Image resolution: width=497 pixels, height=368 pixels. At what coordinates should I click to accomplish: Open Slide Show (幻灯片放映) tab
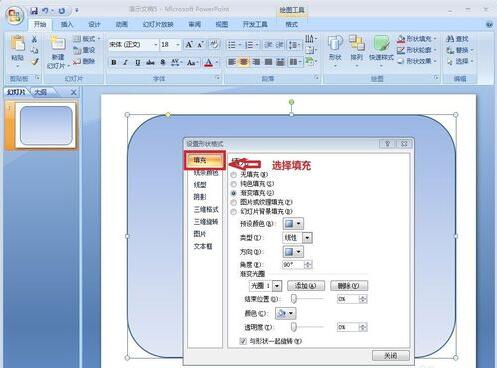point(158,24)
